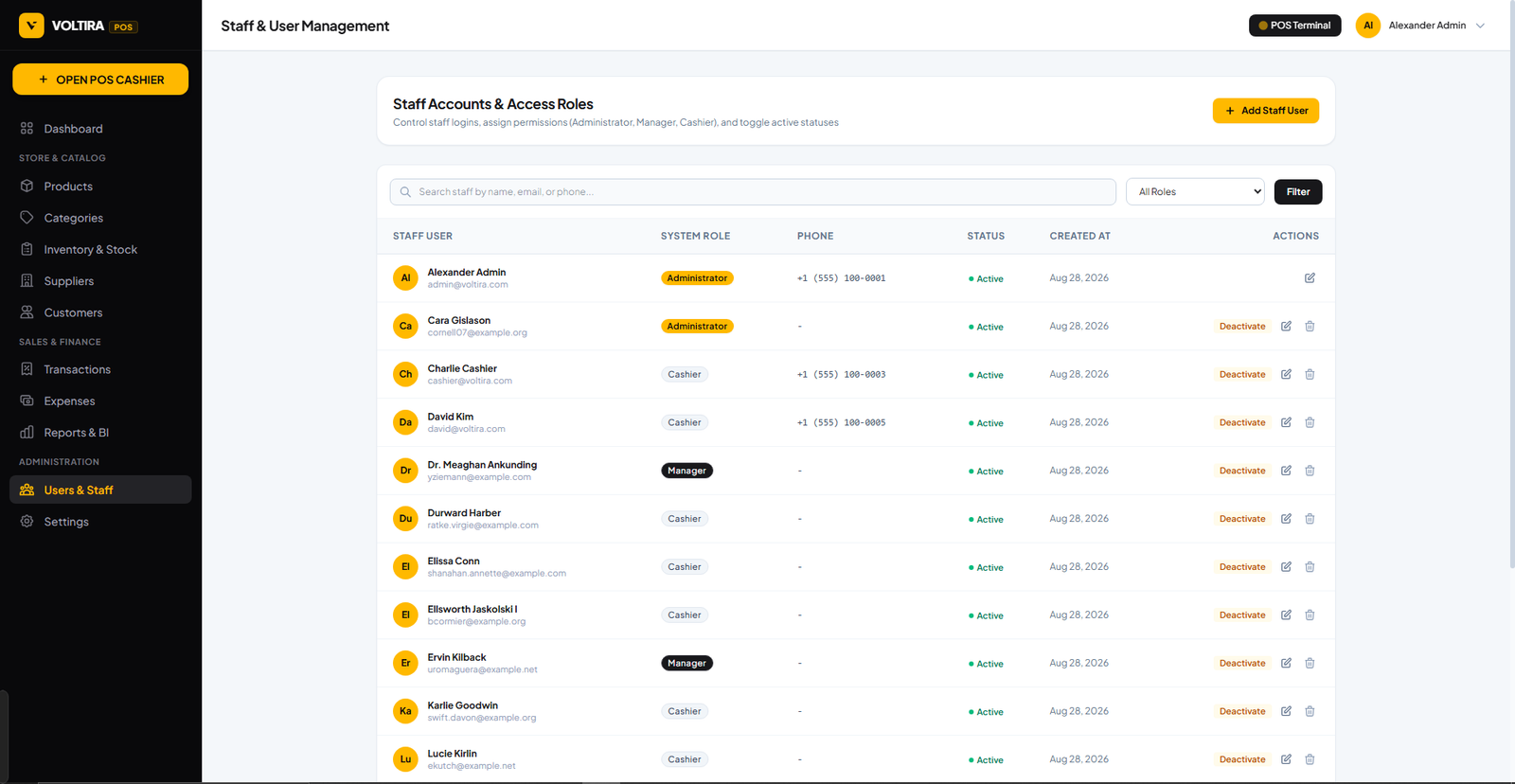Click the Filter button

pos(1298,192)
